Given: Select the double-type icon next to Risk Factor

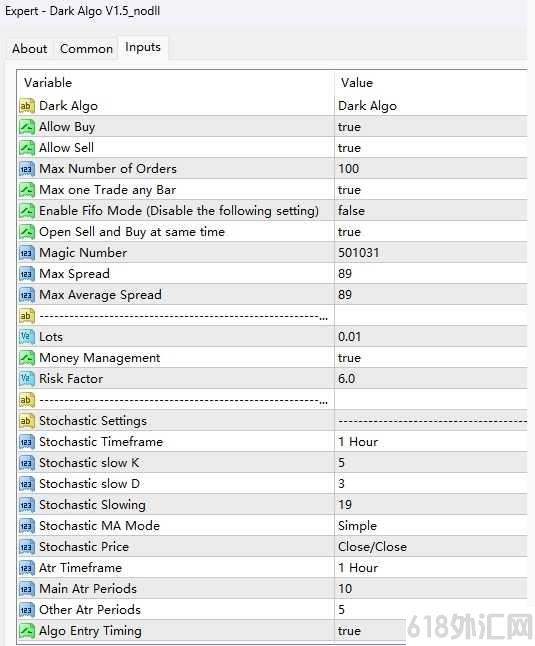Looking at the screenshot, I should [x=26, y=378].
